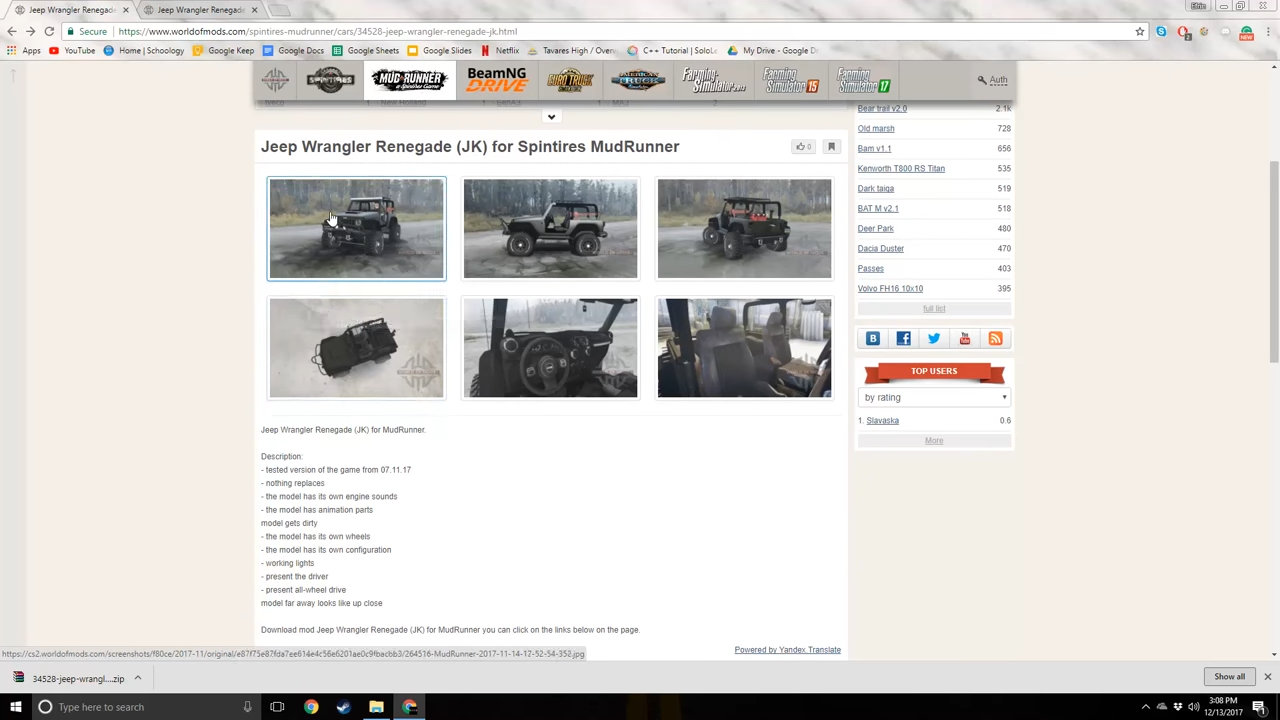Open the Dacia Duster mod link
1280x720 pixels.
880,248
